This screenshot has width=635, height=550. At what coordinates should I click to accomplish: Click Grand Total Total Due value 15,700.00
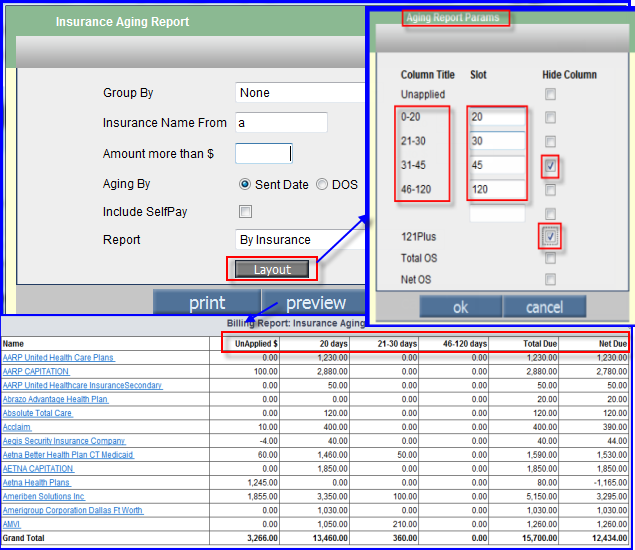pos(539,538)
